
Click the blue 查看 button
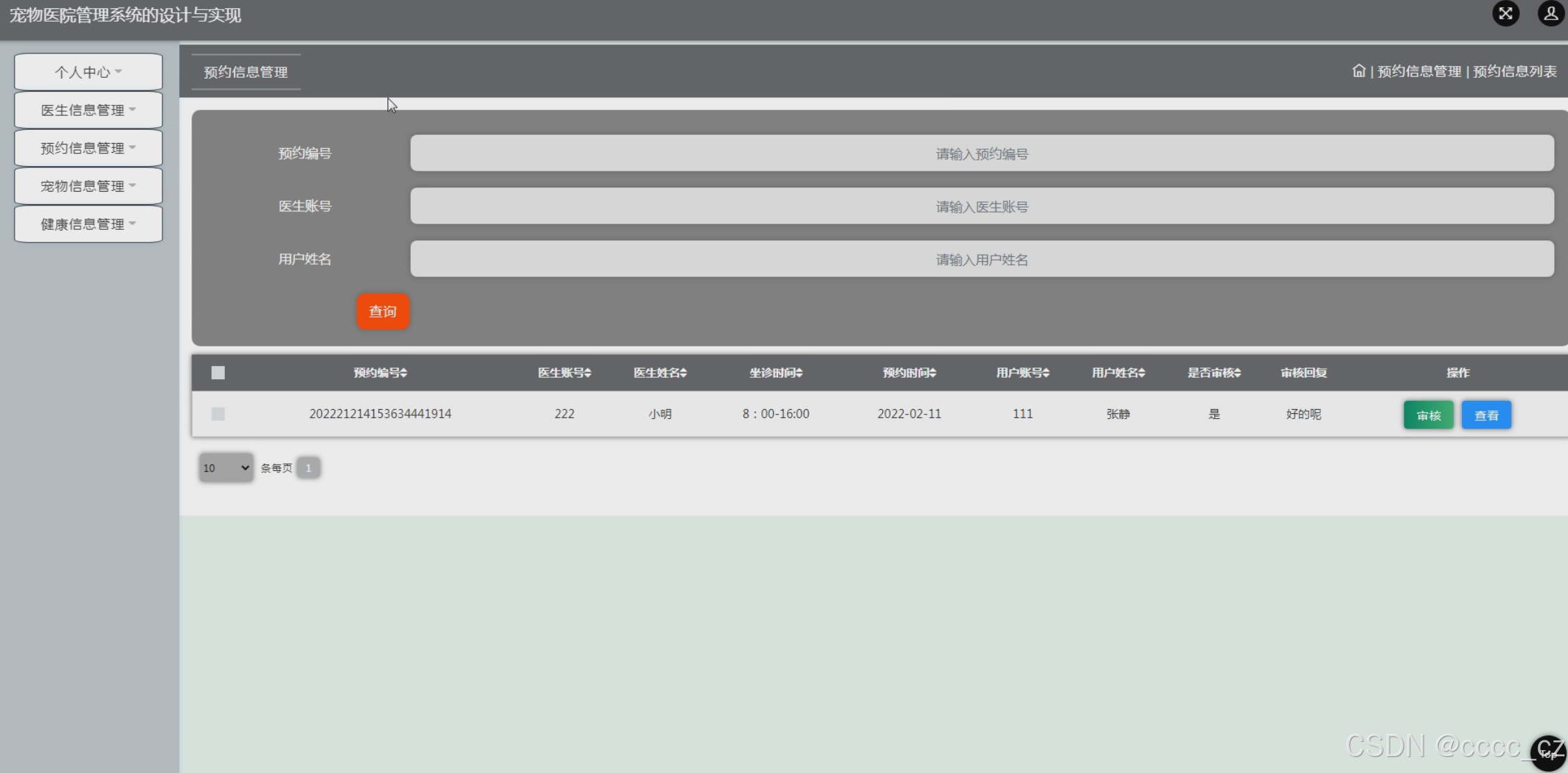pyautogui.click(x=1486, y=415)
